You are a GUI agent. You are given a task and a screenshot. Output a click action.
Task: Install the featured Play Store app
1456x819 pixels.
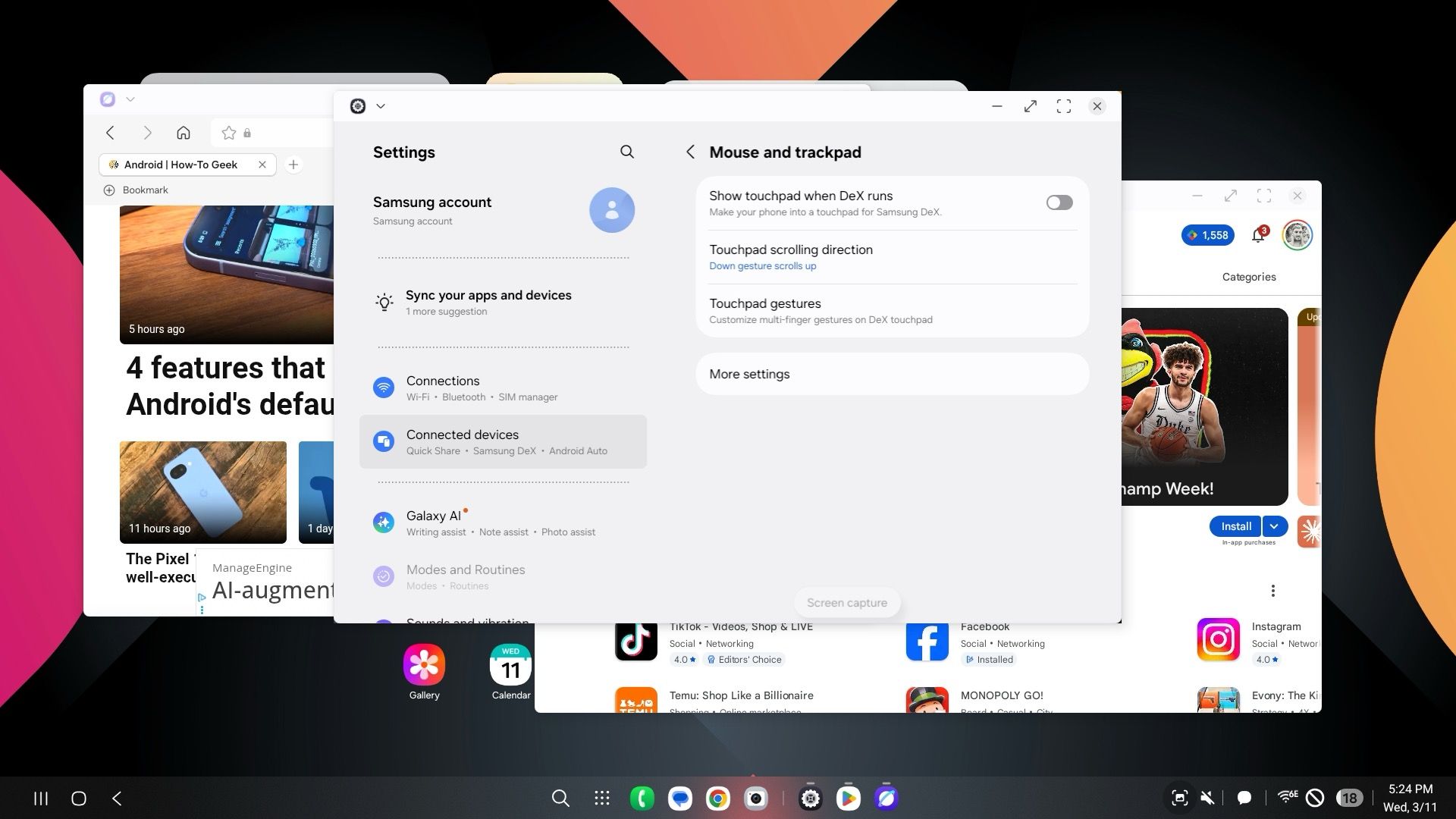coord(1236,526)
